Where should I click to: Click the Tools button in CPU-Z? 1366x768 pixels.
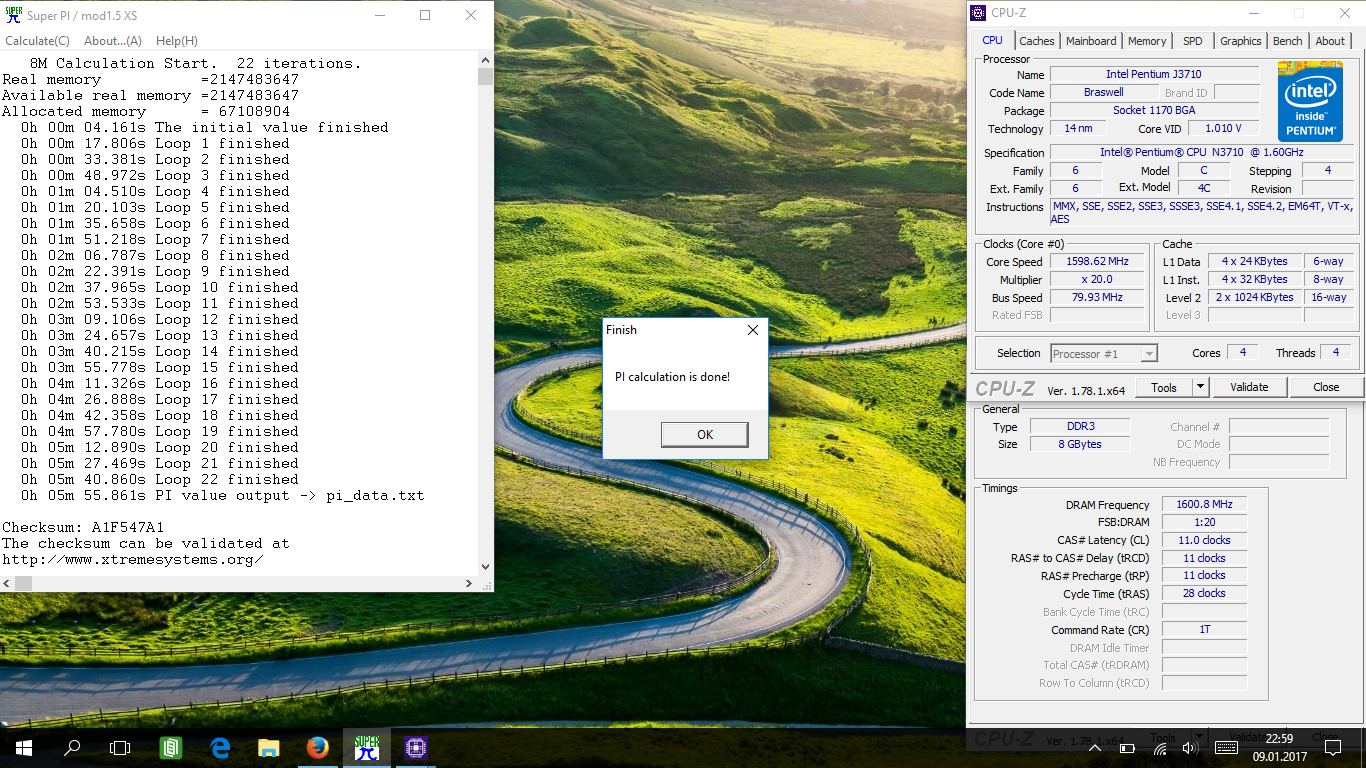coord(1164,387)
